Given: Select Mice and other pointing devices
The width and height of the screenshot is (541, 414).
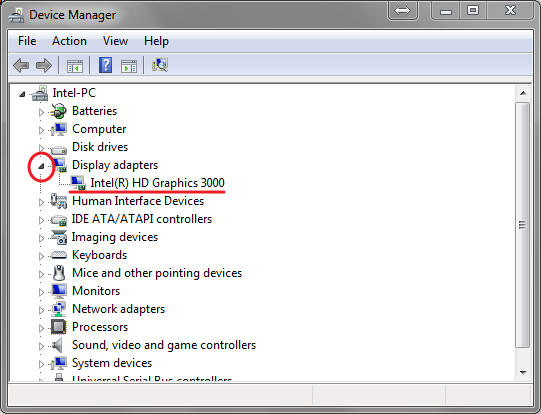Looking at the screenshot, I should point(157,273).
